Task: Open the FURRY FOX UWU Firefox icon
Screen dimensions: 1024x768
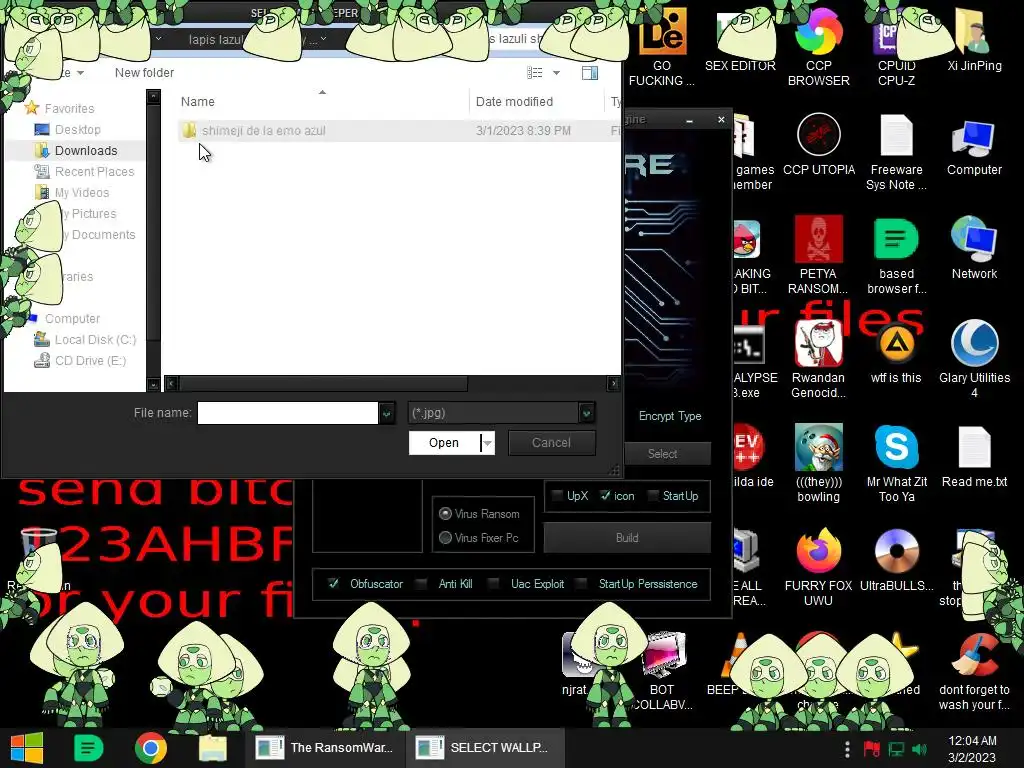Action: coord(818,567)
